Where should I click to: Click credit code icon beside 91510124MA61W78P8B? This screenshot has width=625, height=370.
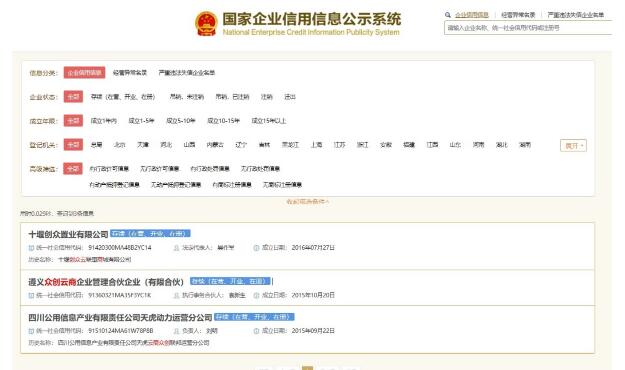coord(31,331)
